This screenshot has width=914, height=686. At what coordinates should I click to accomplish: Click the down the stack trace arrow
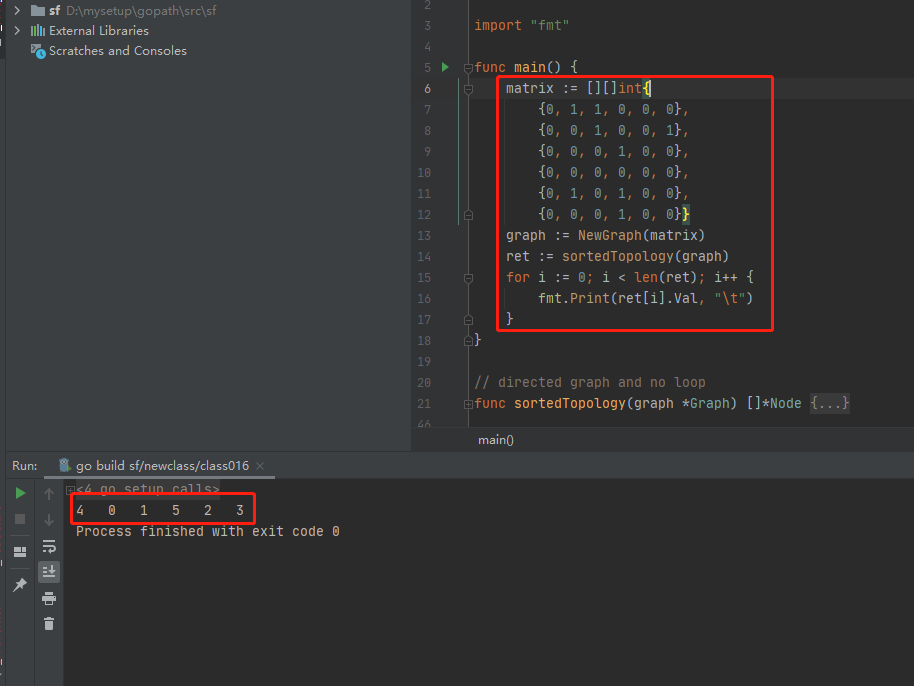49,519
